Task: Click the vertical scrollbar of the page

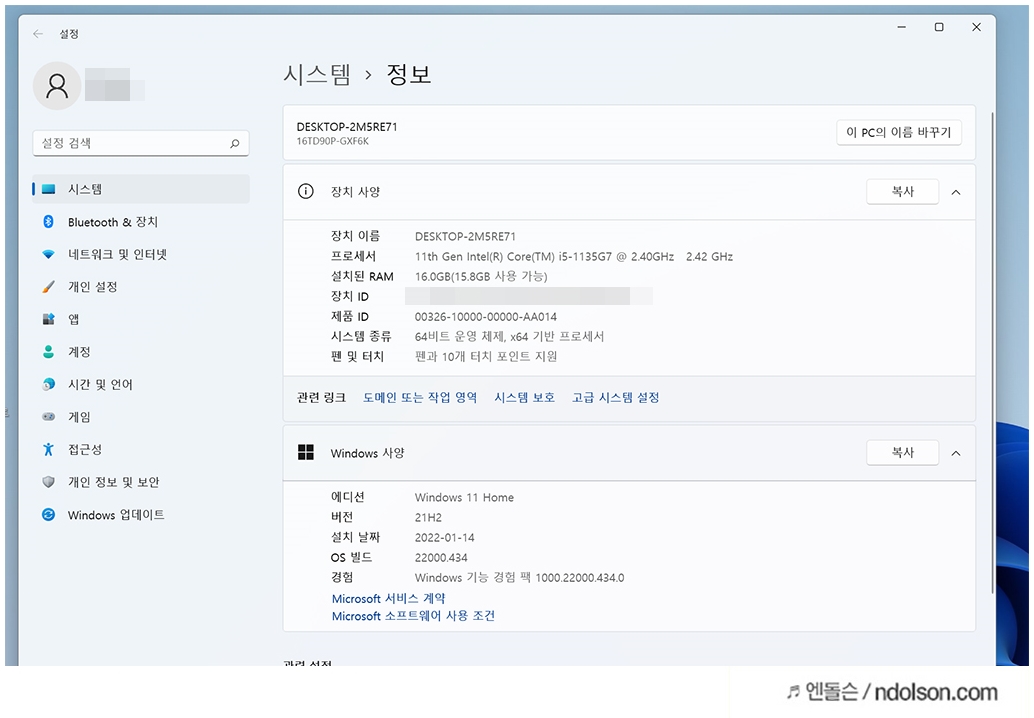Action: (x=992, y=353)
